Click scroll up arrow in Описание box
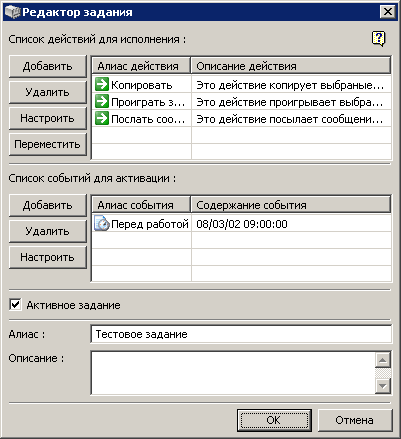The height and width of the screenshot is (439, 401). click(383, 360)
